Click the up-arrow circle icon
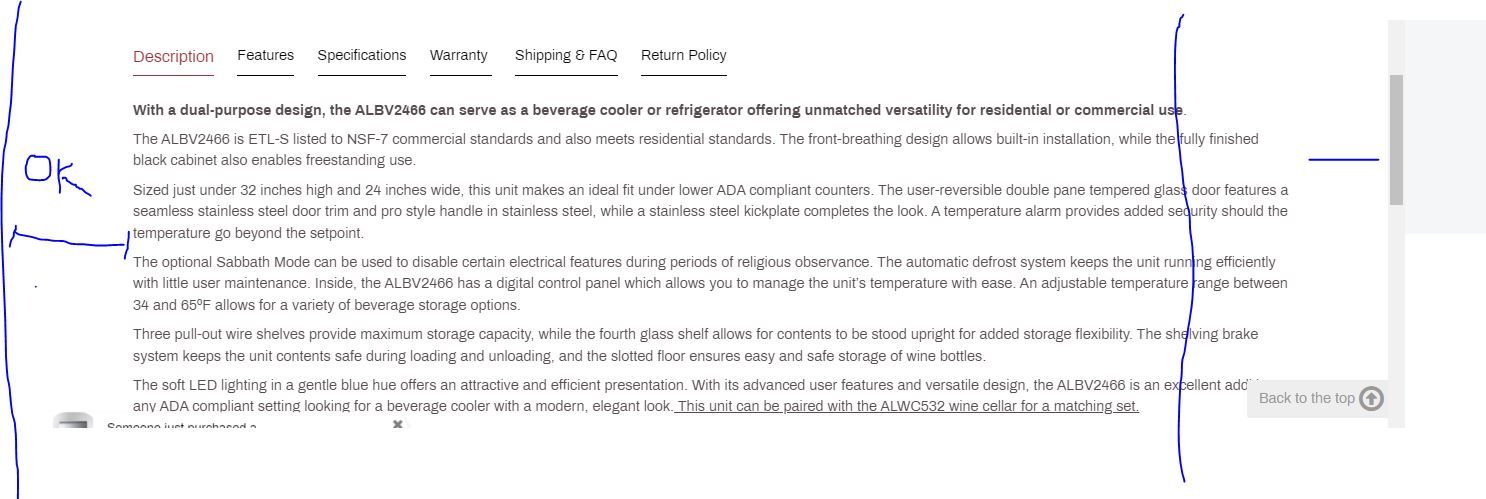Screen dimensions: 1486x499 (1371, 399)
